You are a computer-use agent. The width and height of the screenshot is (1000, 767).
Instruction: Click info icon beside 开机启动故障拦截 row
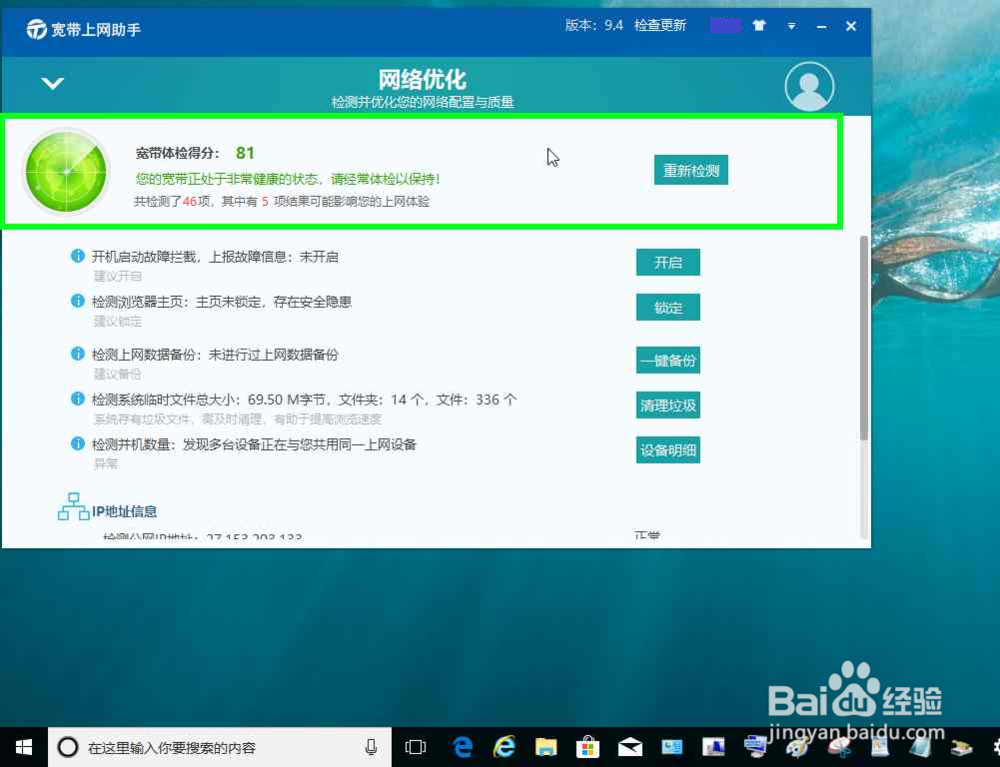[78, 255]
